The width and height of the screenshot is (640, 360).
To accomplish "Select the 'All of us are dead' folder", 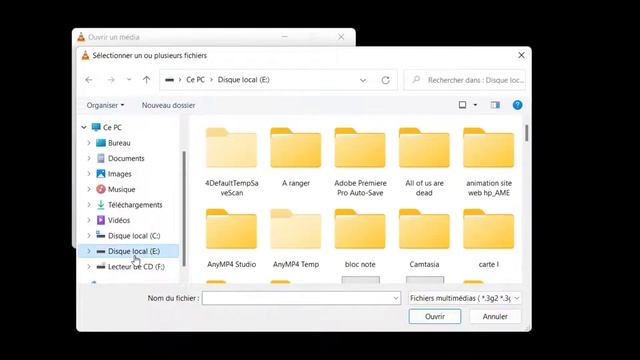I will click(x=424, y=162).
